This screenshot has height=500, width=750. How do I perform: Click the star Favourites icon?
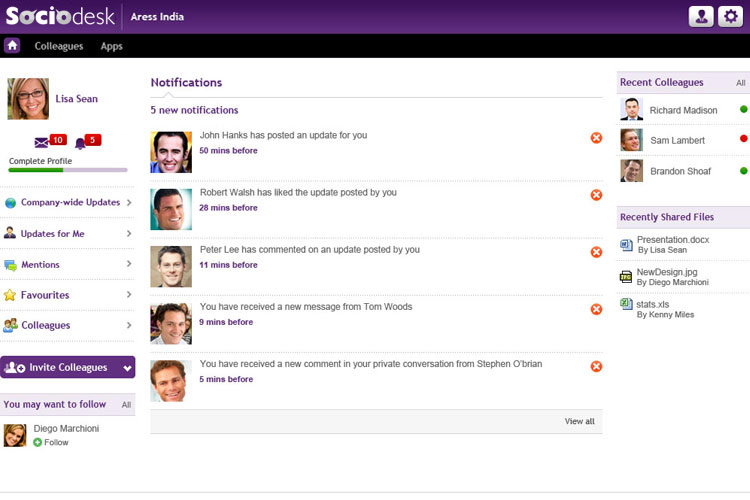coord(10,295)
